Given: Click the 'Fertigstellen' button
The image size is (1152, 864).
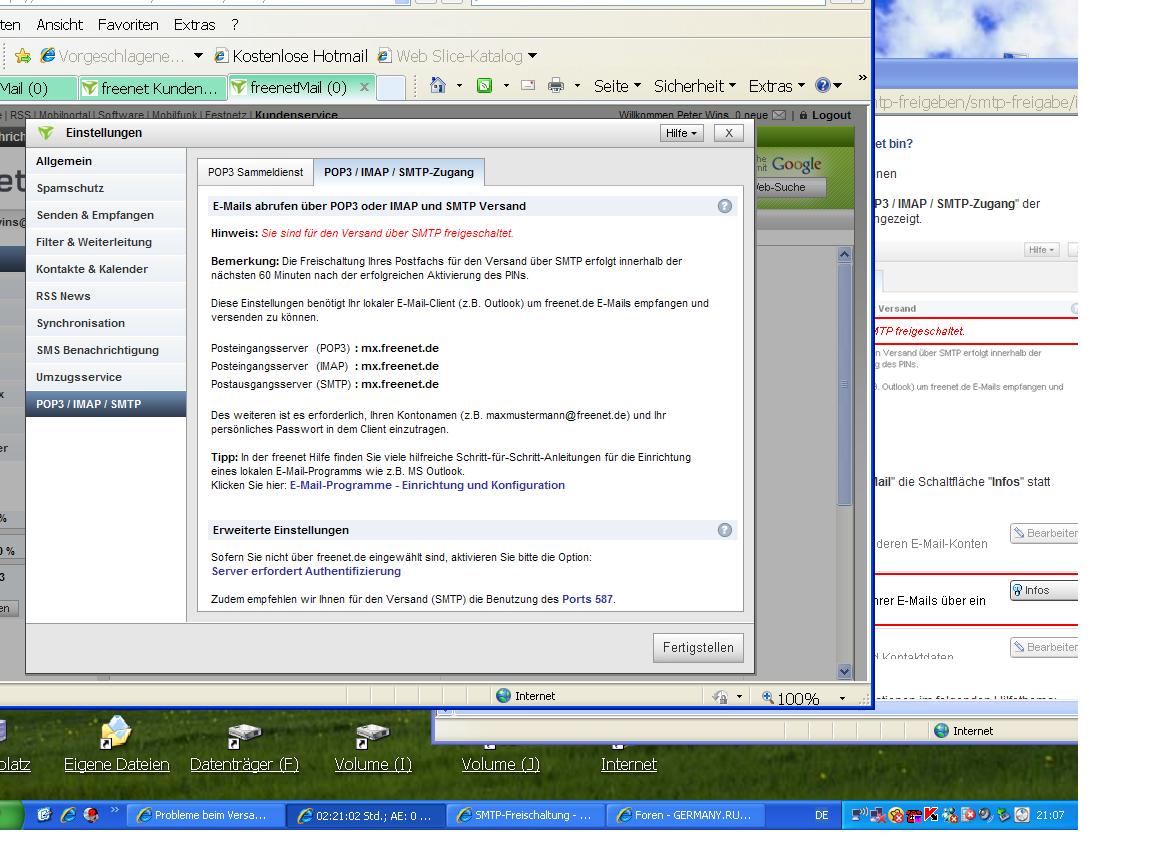Looking at the screenshot, I should 698,648.
